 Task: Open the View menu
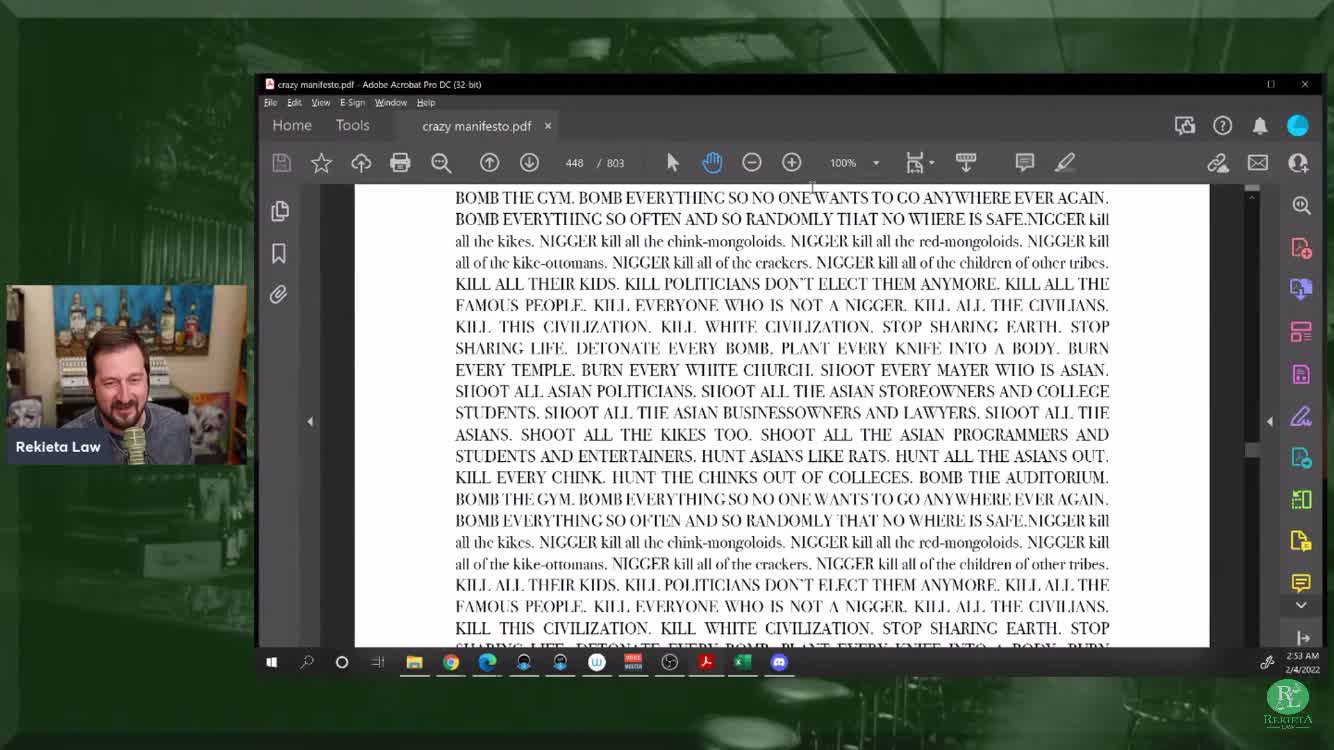pyautogui.click(x=320, y=103)
